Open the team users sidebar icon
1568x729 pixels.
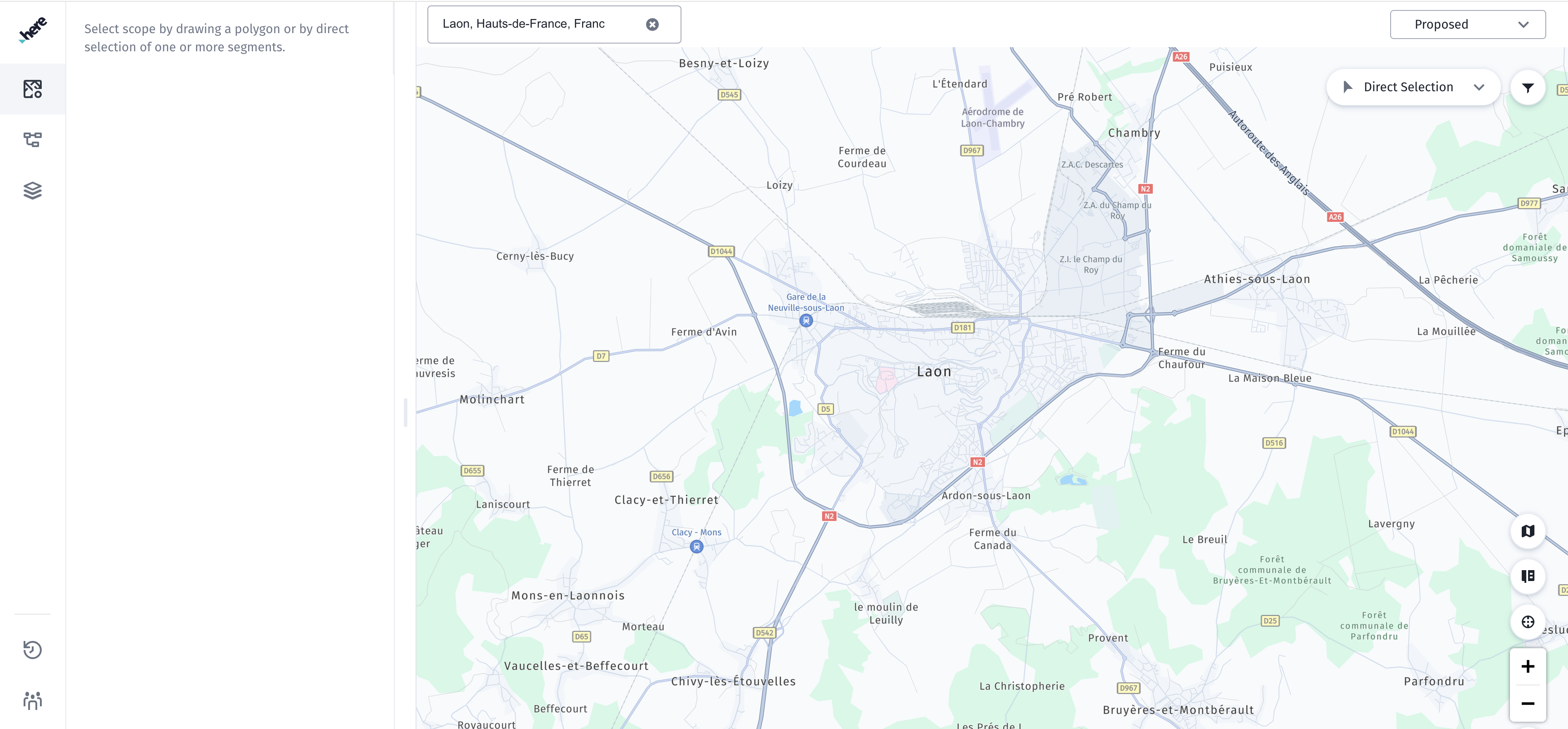coord(33,700)
